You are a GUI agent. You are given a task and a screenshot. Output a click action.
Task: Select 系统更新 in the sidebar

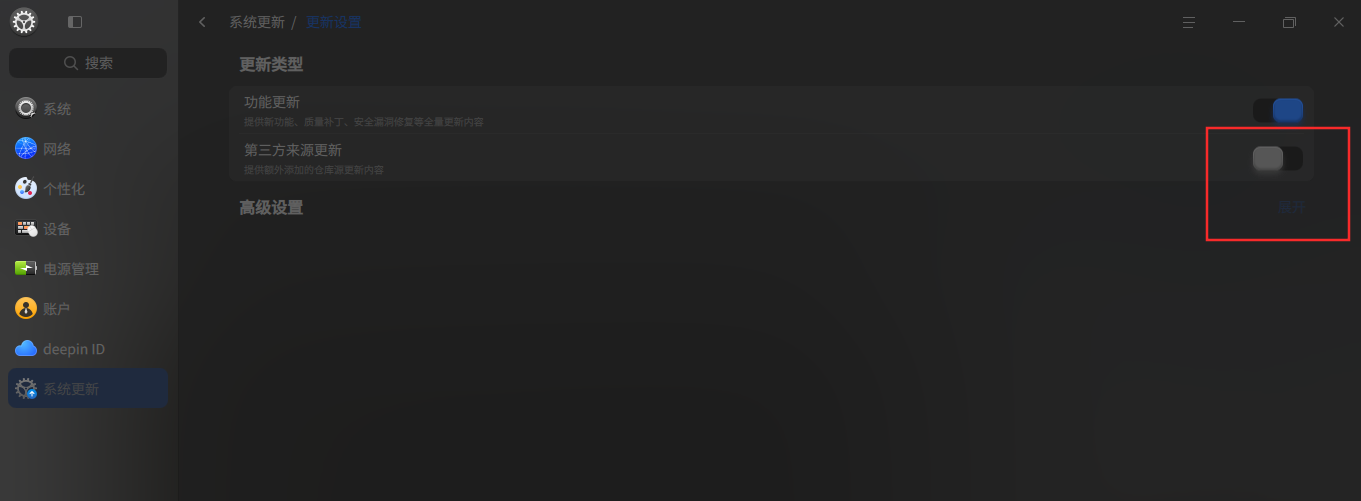click(88, 388)
